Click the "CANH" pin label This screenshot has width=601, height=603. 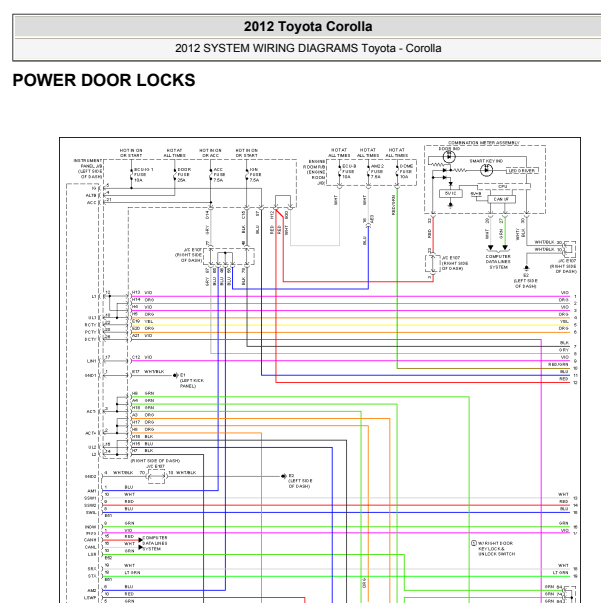point(90,540)
